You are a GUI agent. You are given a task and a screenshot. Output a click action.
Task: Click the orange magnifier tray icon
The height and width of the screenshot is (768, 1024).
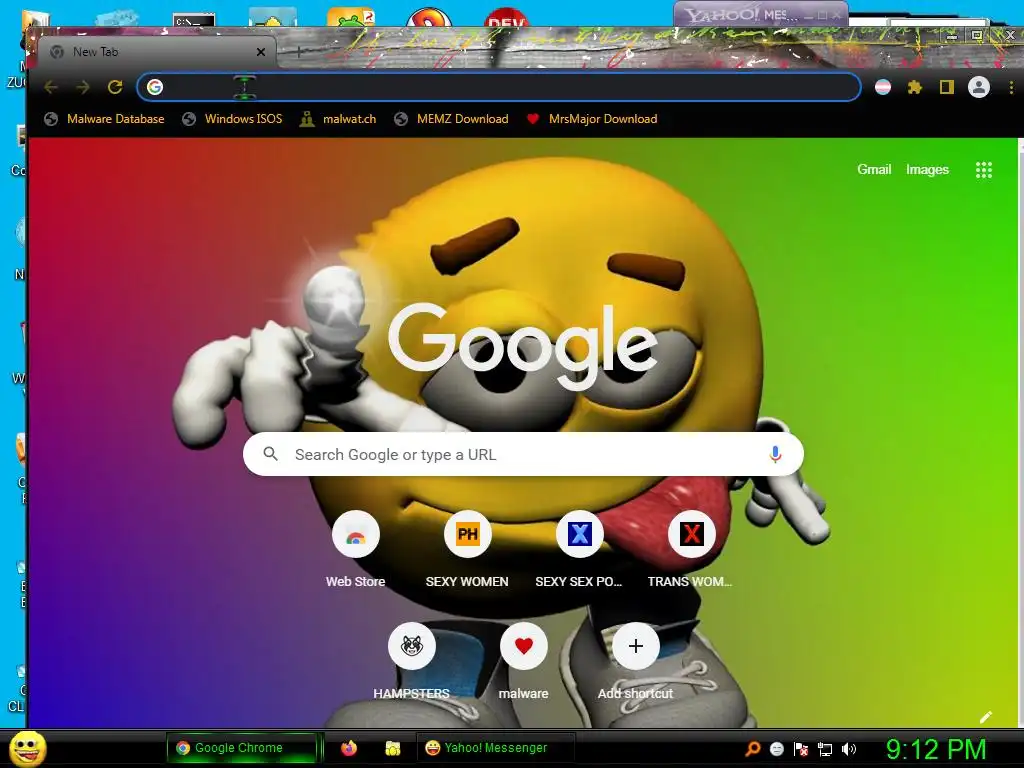[753, 749]
